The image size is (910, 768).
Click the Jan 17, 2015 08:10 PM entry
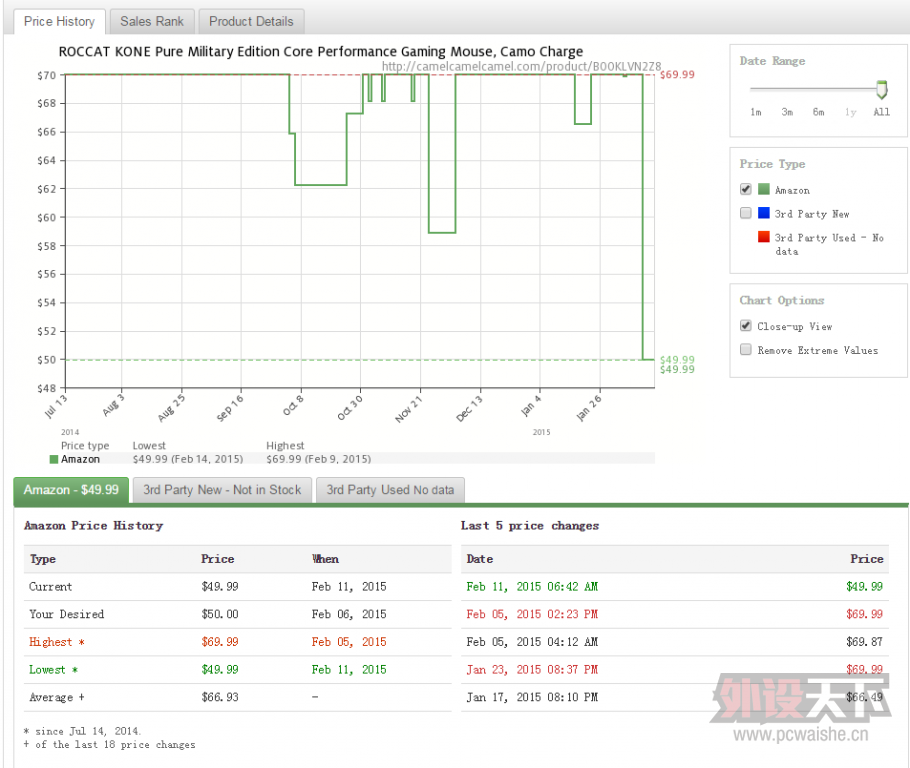pos(532,697)
